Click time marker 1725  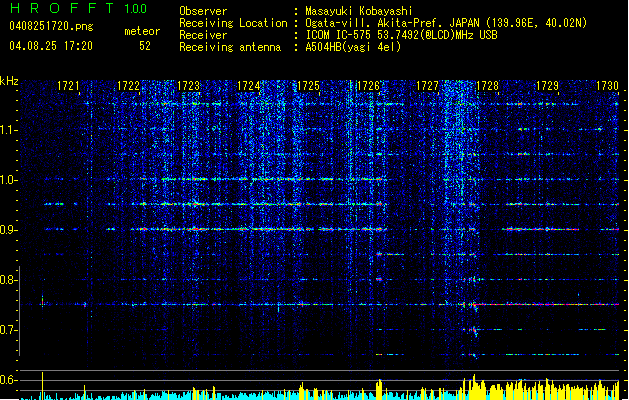coord(308,86)
